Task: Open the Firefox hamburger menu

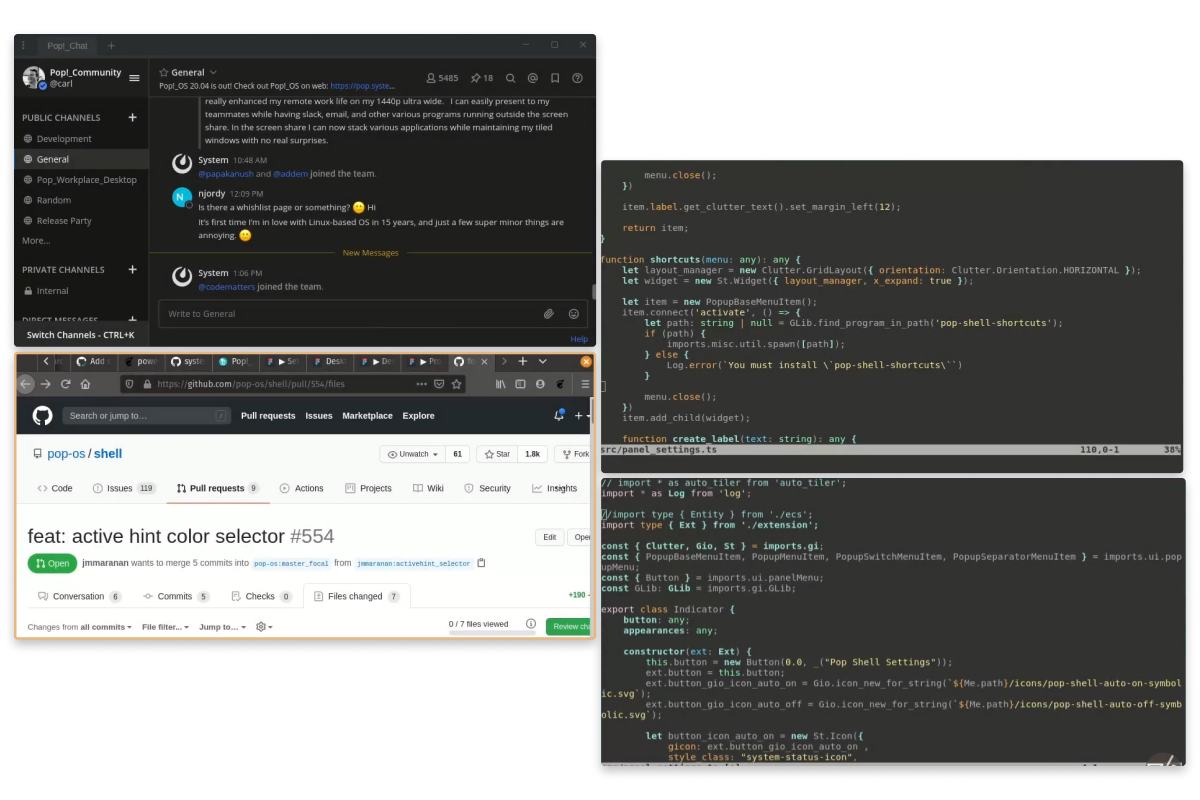Action: (x=585, y=384)
